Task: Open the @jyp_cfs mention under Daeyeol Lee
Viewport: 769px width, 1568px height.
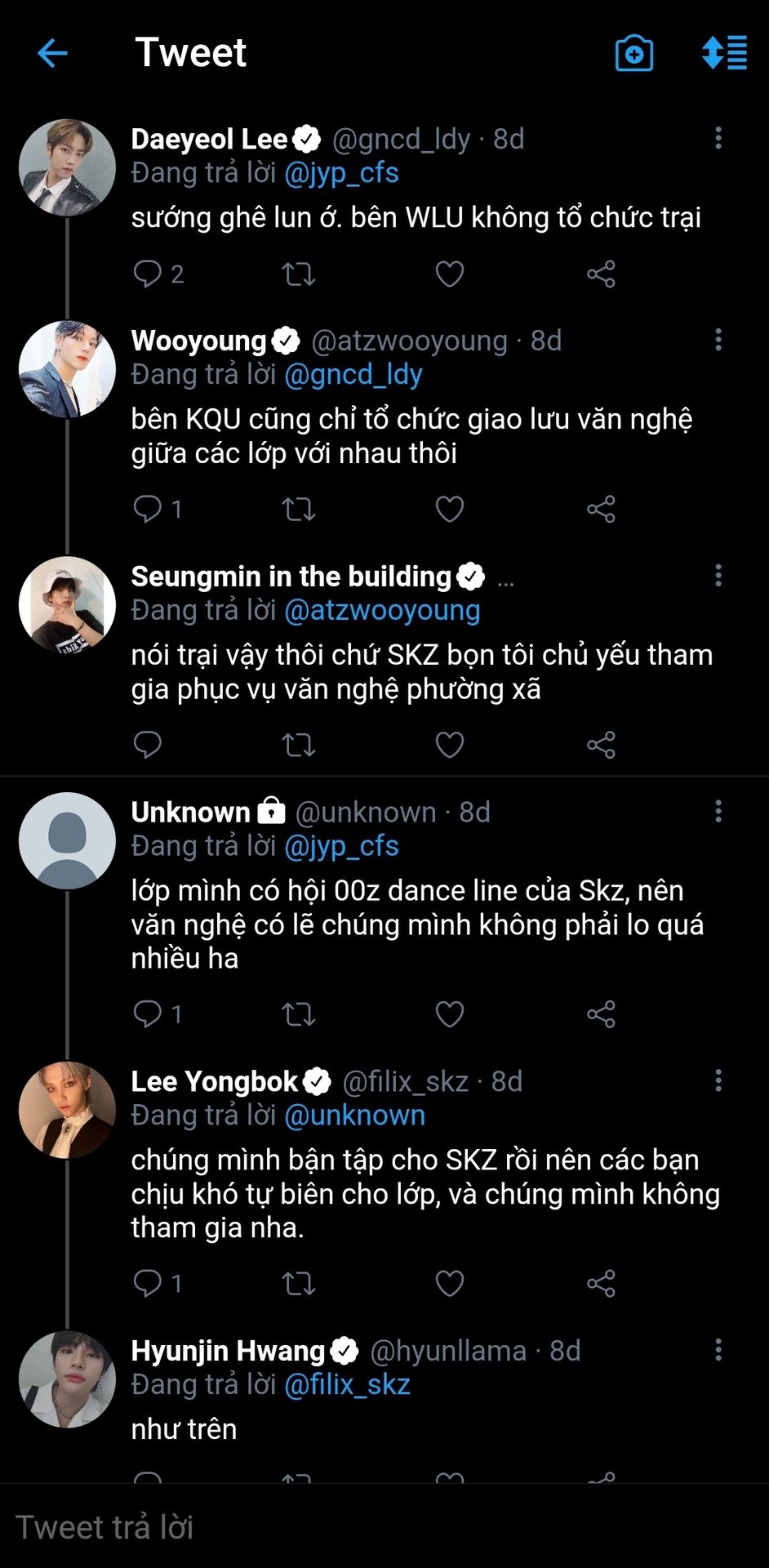Action: (x=341, y=173)
